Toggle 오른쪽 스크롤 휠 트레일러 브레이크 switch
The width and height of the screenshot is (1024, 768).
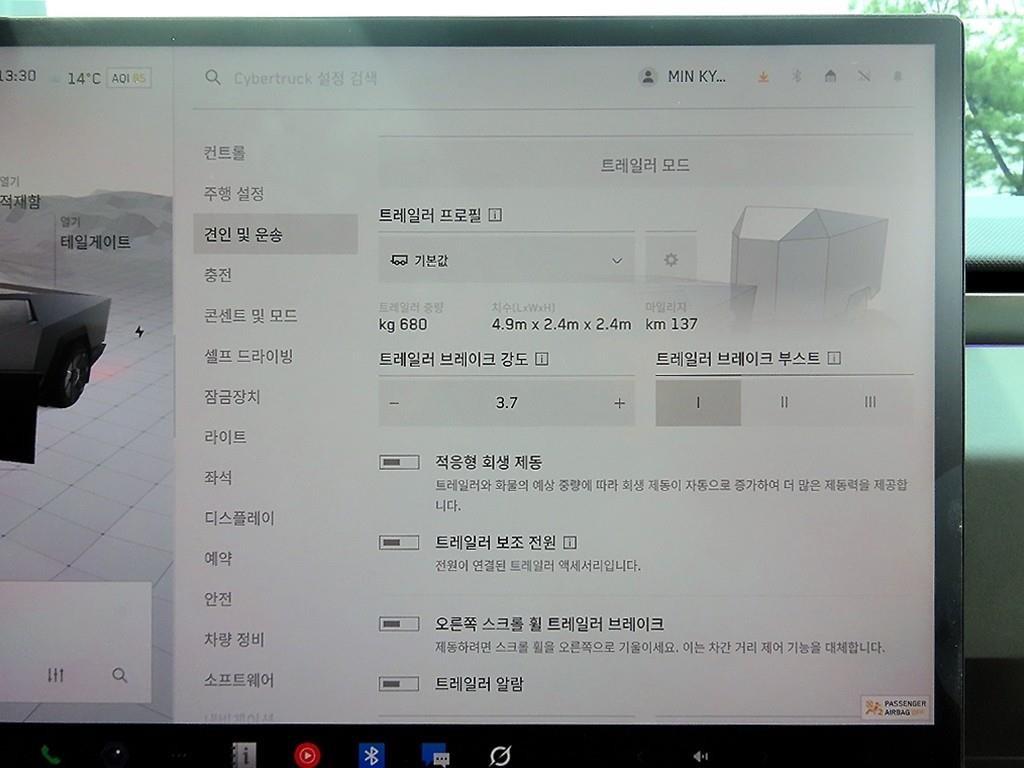pyautogui.click(x=399, y=624)
